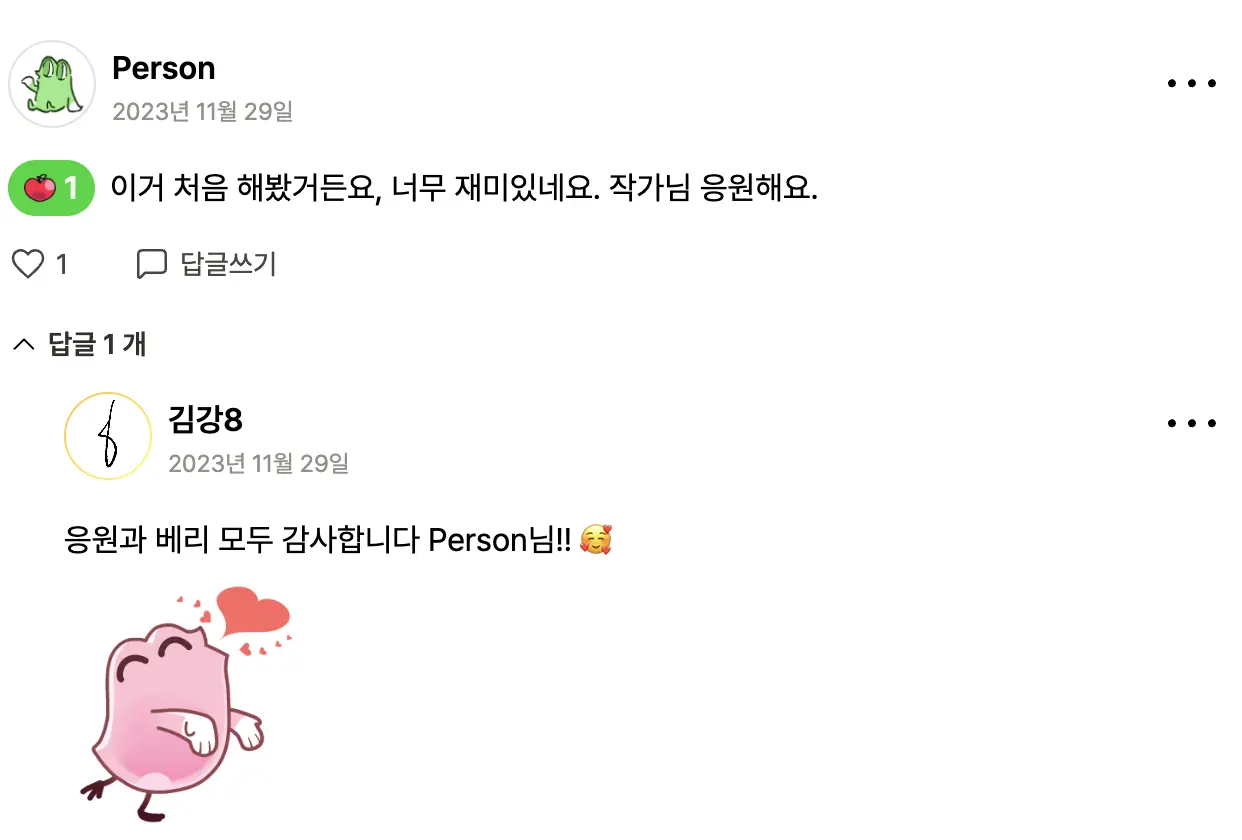Open the three-dot menu on 김강8's reply
The image size is (1242, 840).
coord(1192,424)
